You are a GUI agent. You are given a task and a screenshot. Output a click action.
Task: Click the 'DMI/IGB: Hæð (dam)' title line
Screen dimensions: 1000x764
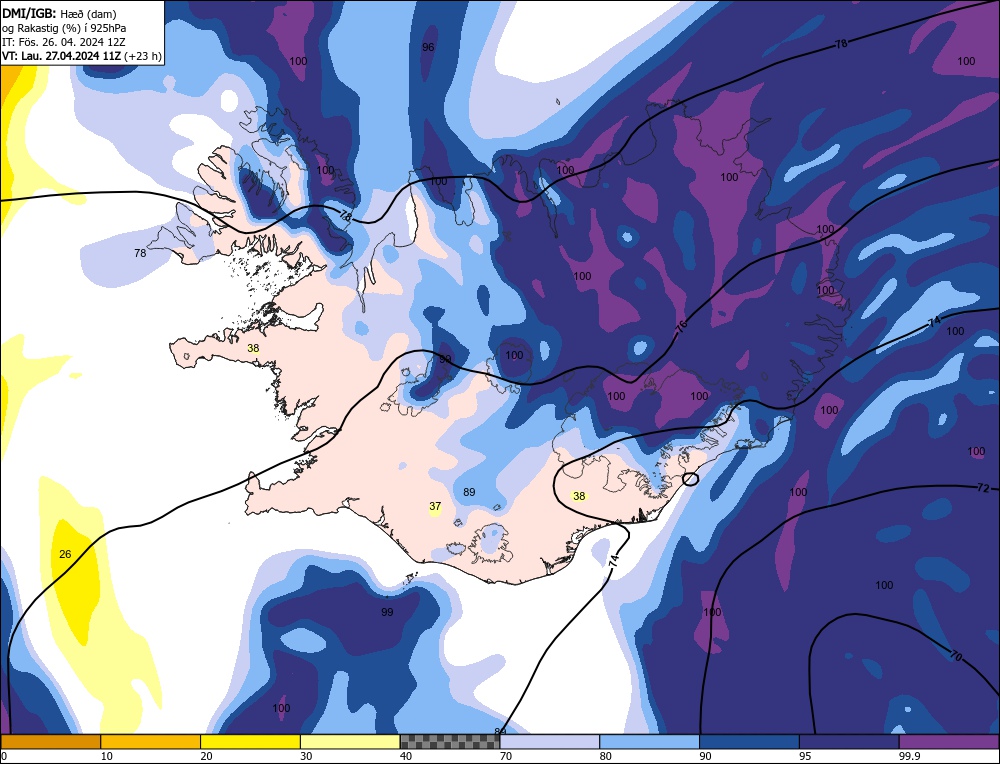(x=59, y=13)
